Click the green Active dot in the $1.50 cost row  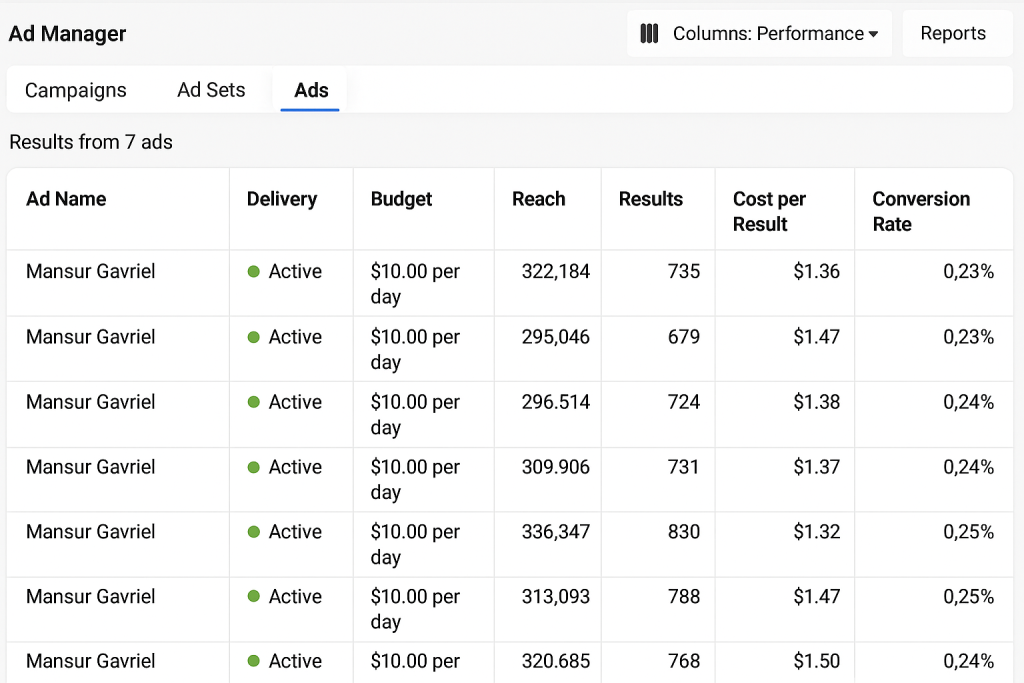pos(254,661)
